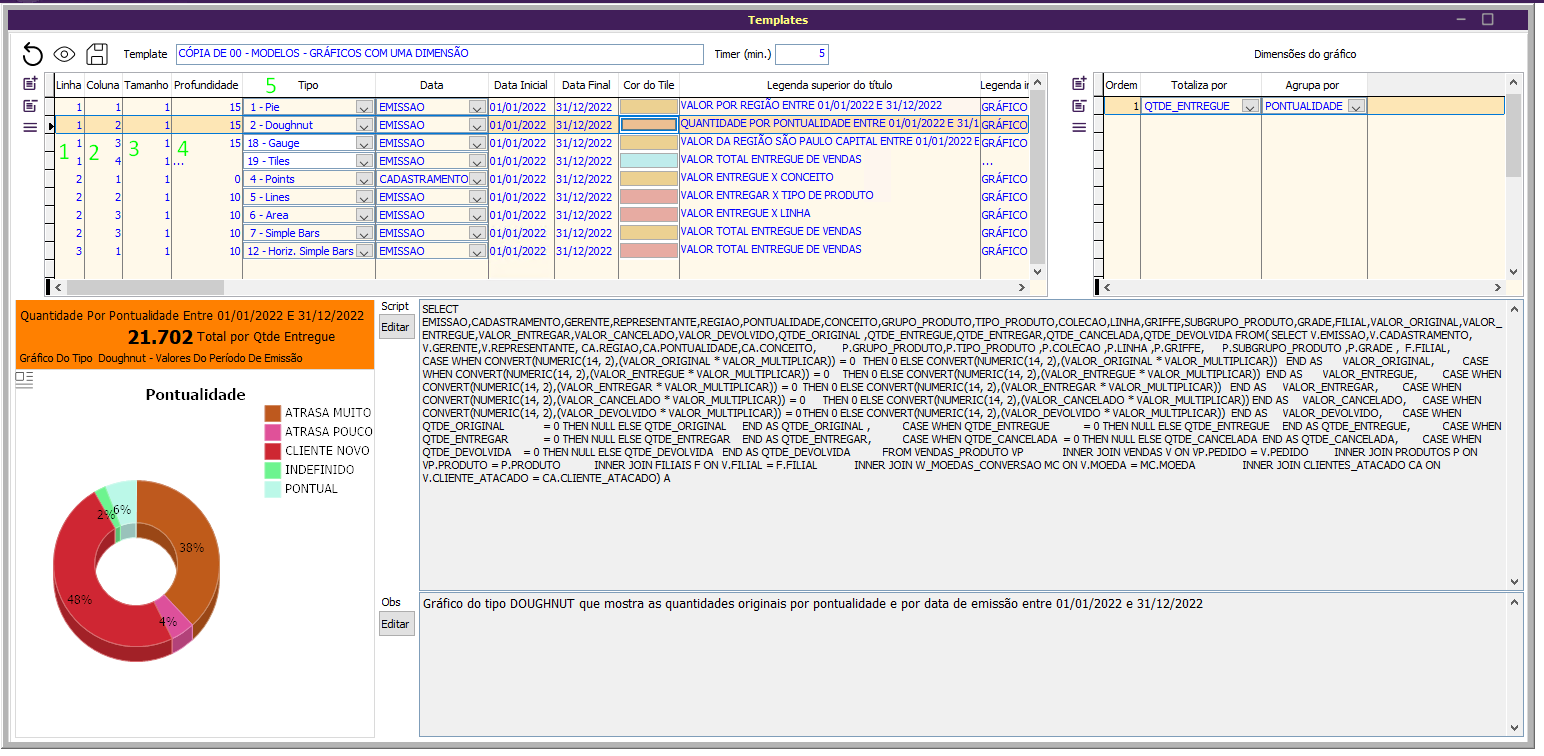The width and height of the screenshot is (1544, 756).
Task: Click the Data Final column header
Action: click(586, 85)
